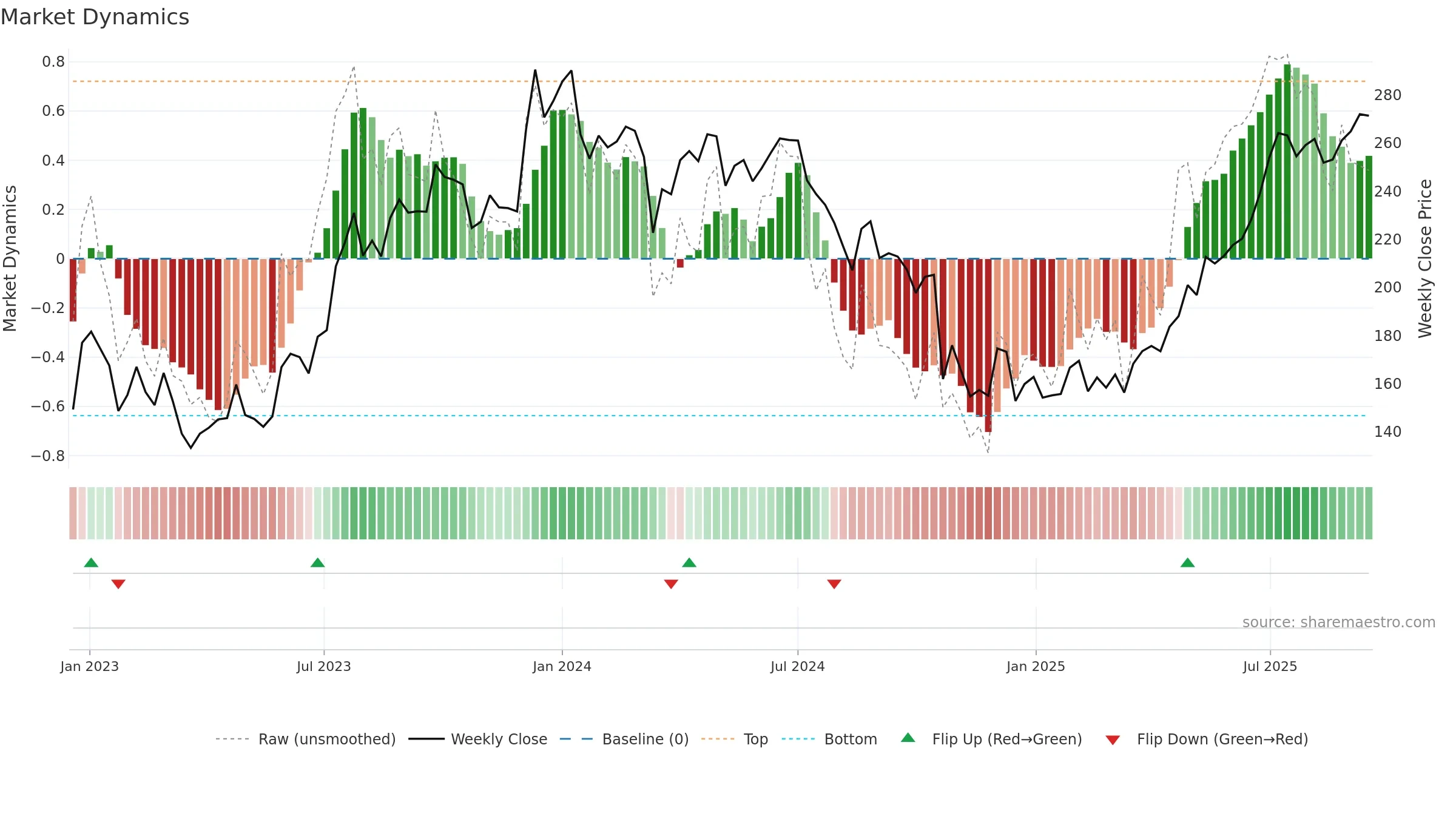Click the darkest red heat strip cell near Dec 2024
The width and height of the screenshot is (1456, 819).
(x=988, y=513)
